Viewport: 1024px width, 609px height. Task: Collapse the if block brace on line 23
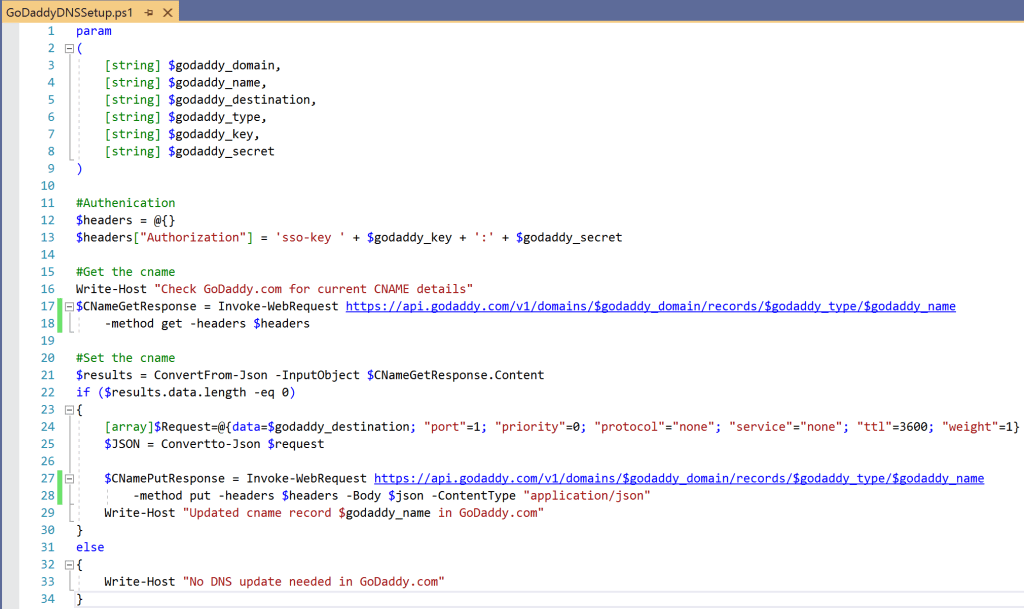pos(67,409)
